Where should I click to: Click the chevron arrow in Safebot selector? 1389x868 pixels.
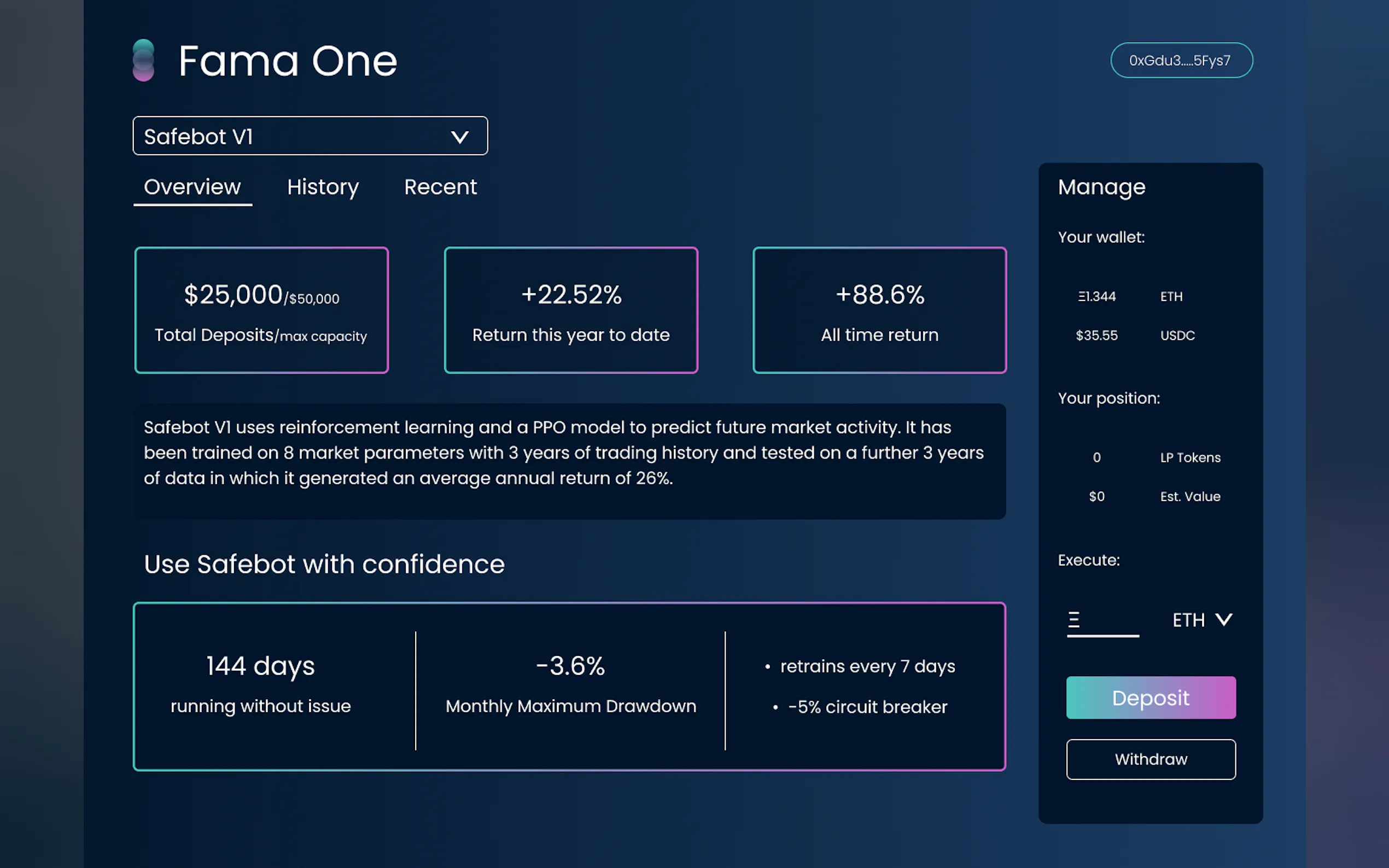459,137
